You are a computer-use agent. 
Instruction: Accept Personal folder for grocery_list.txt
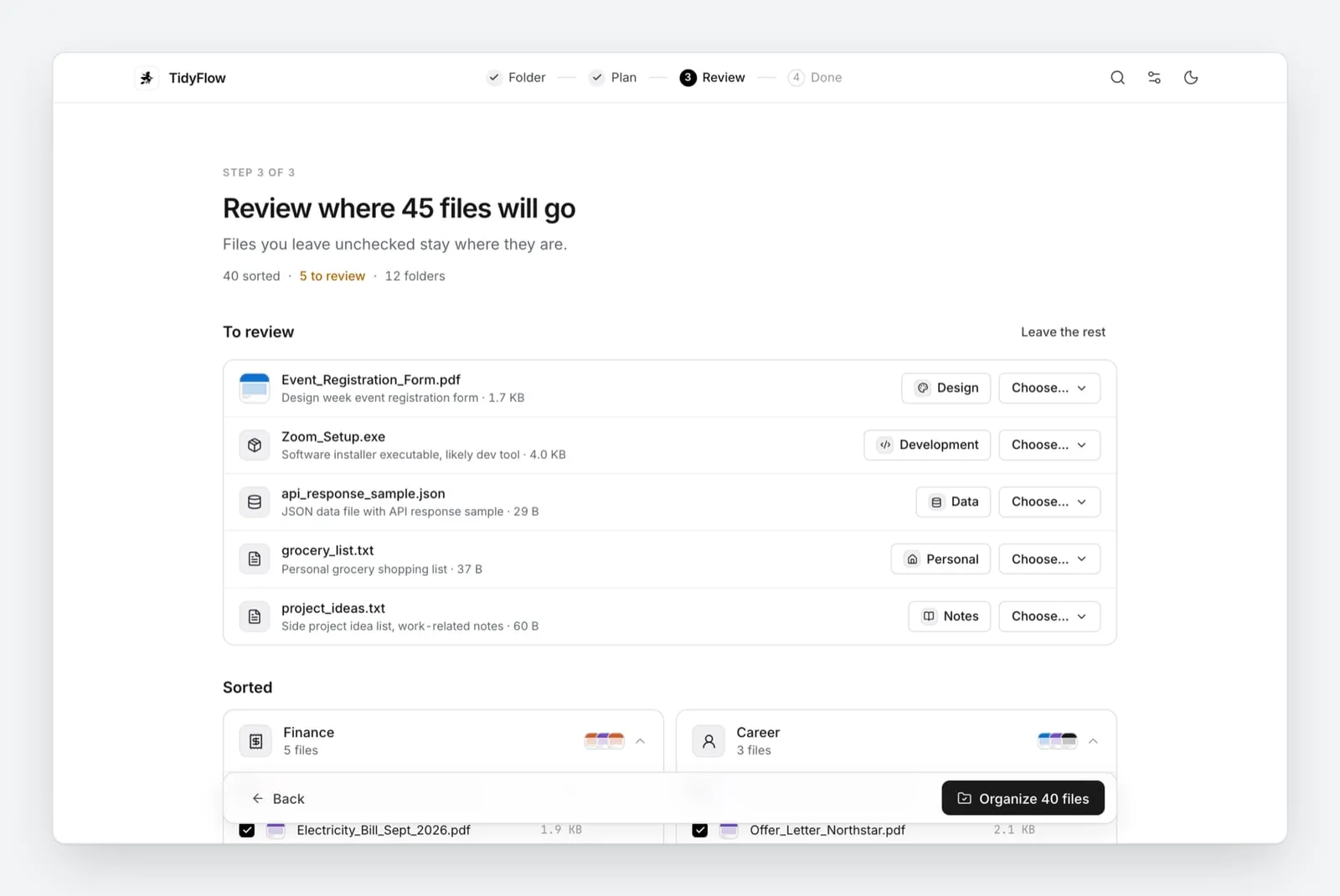[x=941, y=559]
